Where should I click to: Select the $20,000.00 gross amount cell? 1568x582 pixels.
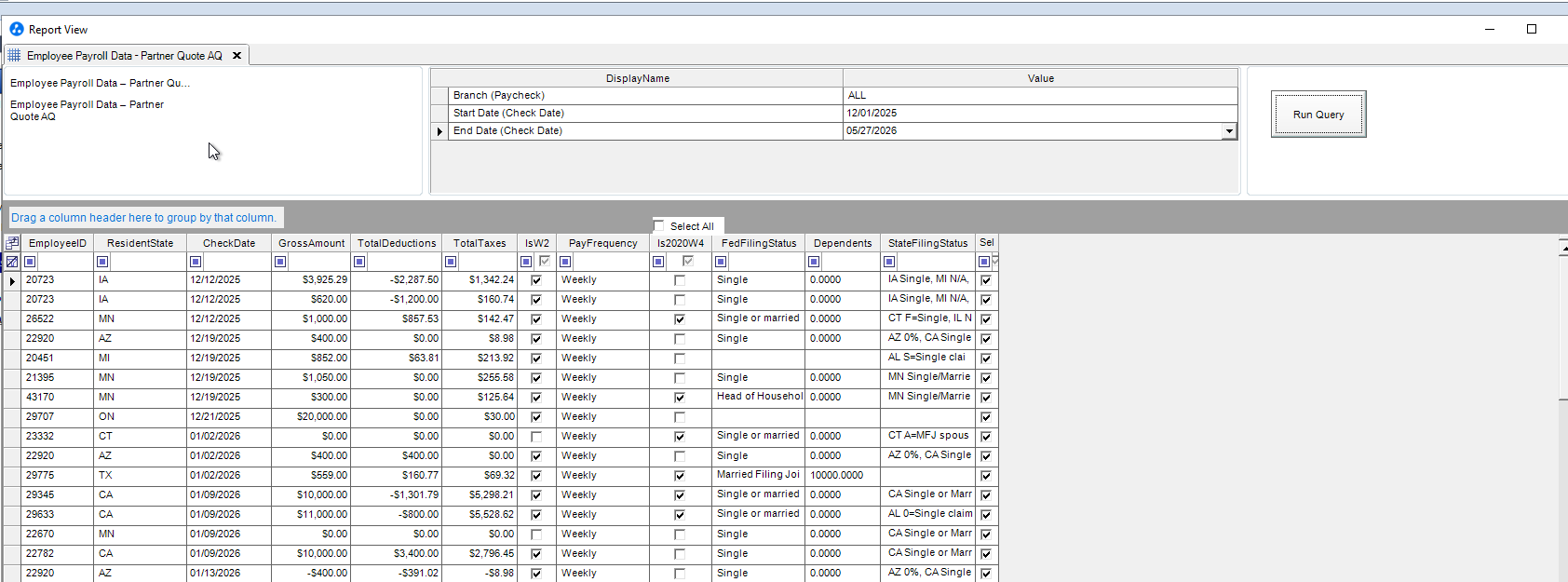(311, 417)
